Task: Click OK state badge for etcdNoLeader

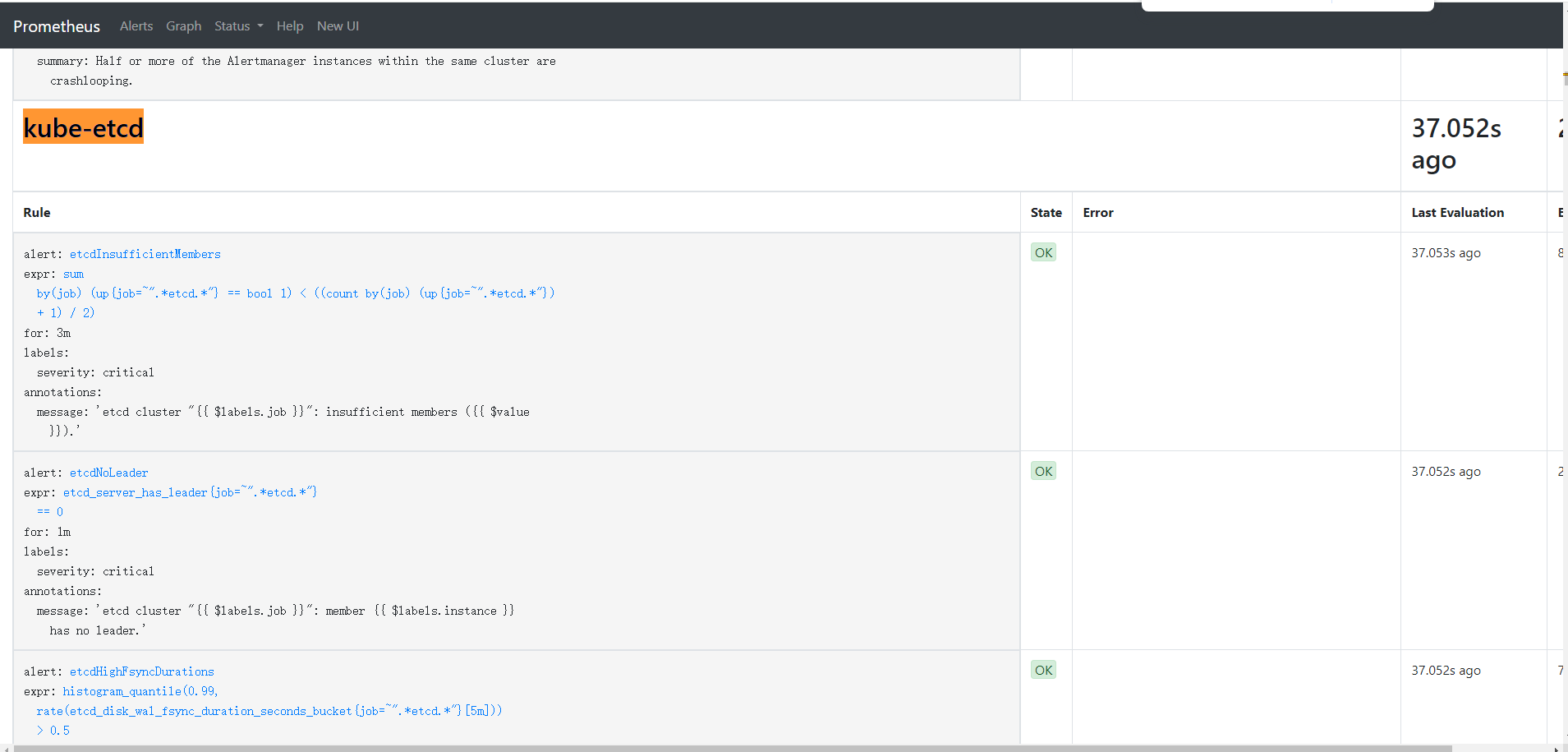Action: [x=1043, y=471]
